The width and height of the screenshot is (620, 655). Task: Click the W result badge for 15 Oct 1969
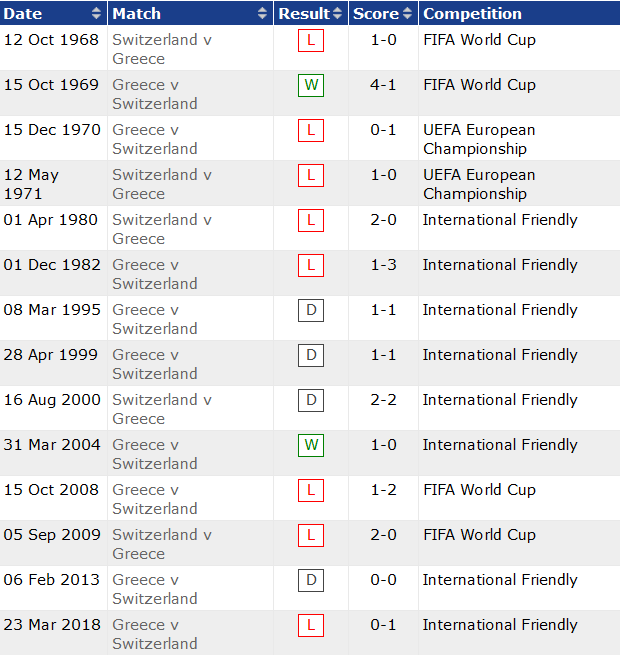point(311,86)
